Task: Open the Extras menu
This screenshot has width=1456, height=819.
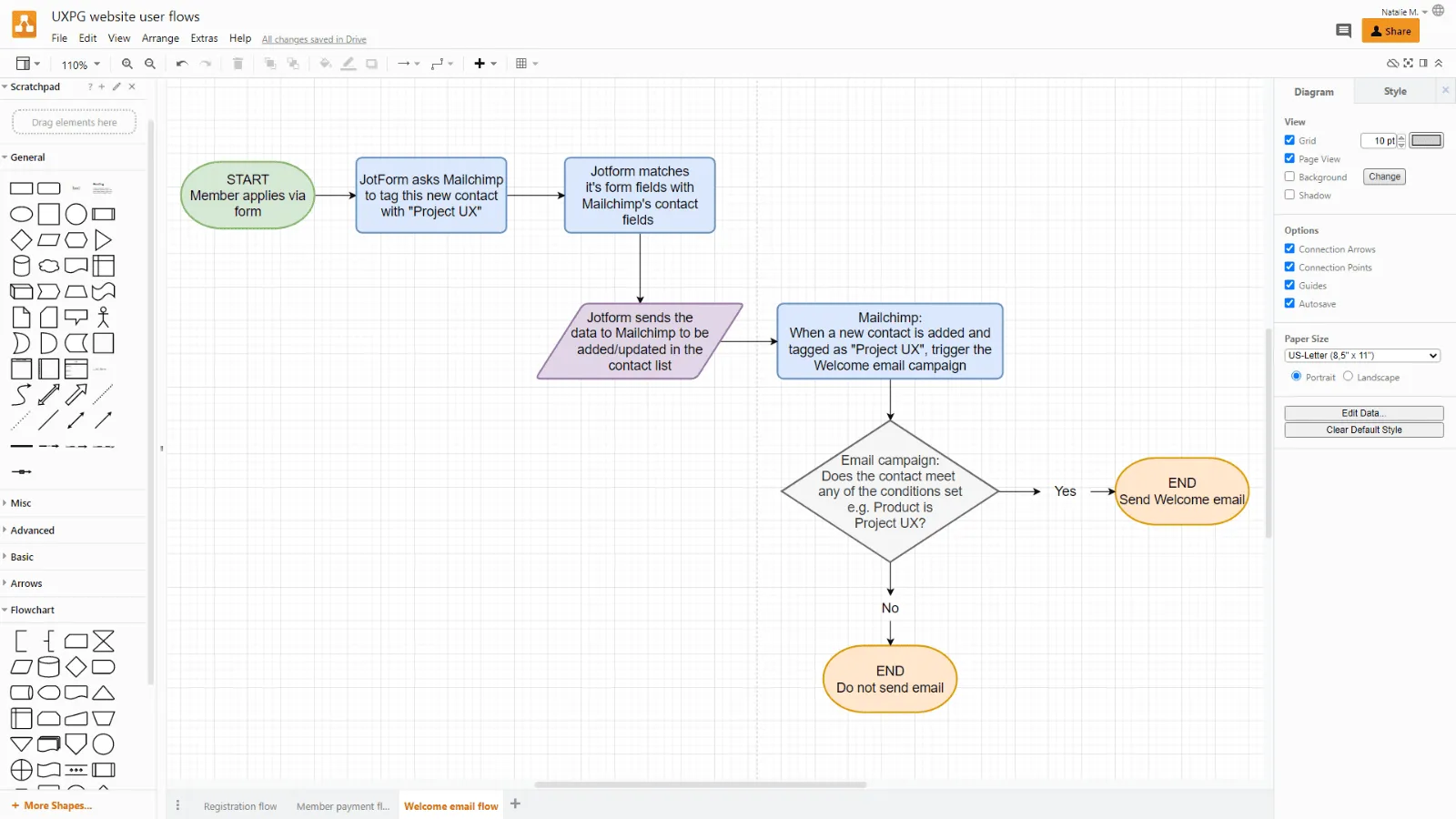Action: tap(204, 38)
